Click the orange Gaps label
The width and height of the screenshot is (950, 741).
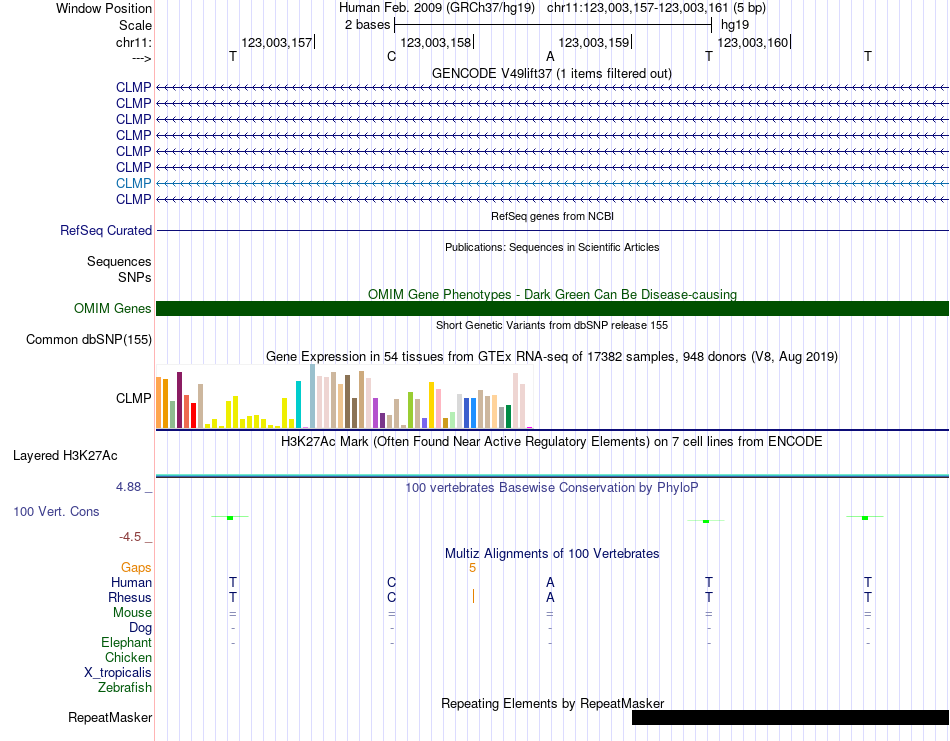coord(136,567)
